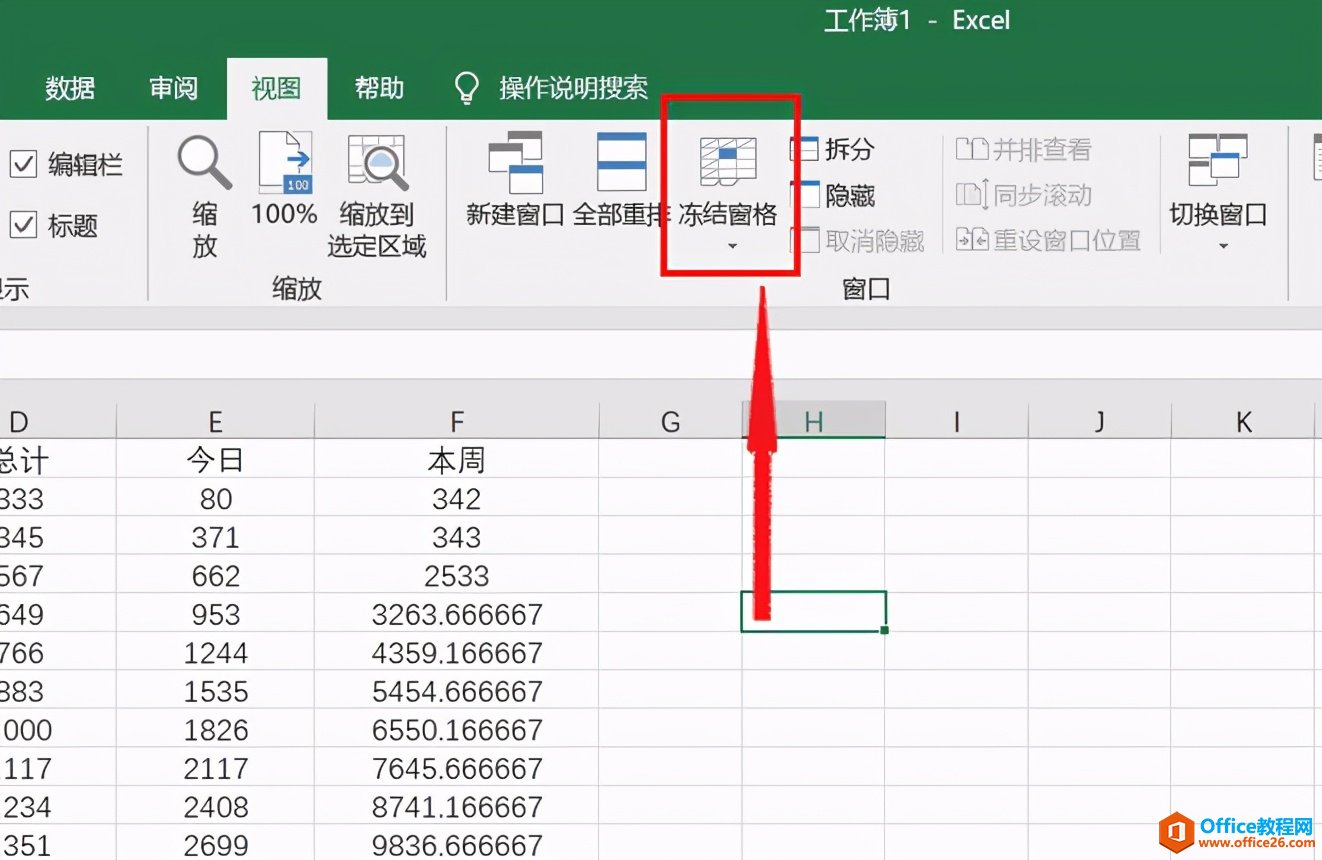The image size is (1322, 860).
Task: Click cell with value 80
Action: [215, 498]
